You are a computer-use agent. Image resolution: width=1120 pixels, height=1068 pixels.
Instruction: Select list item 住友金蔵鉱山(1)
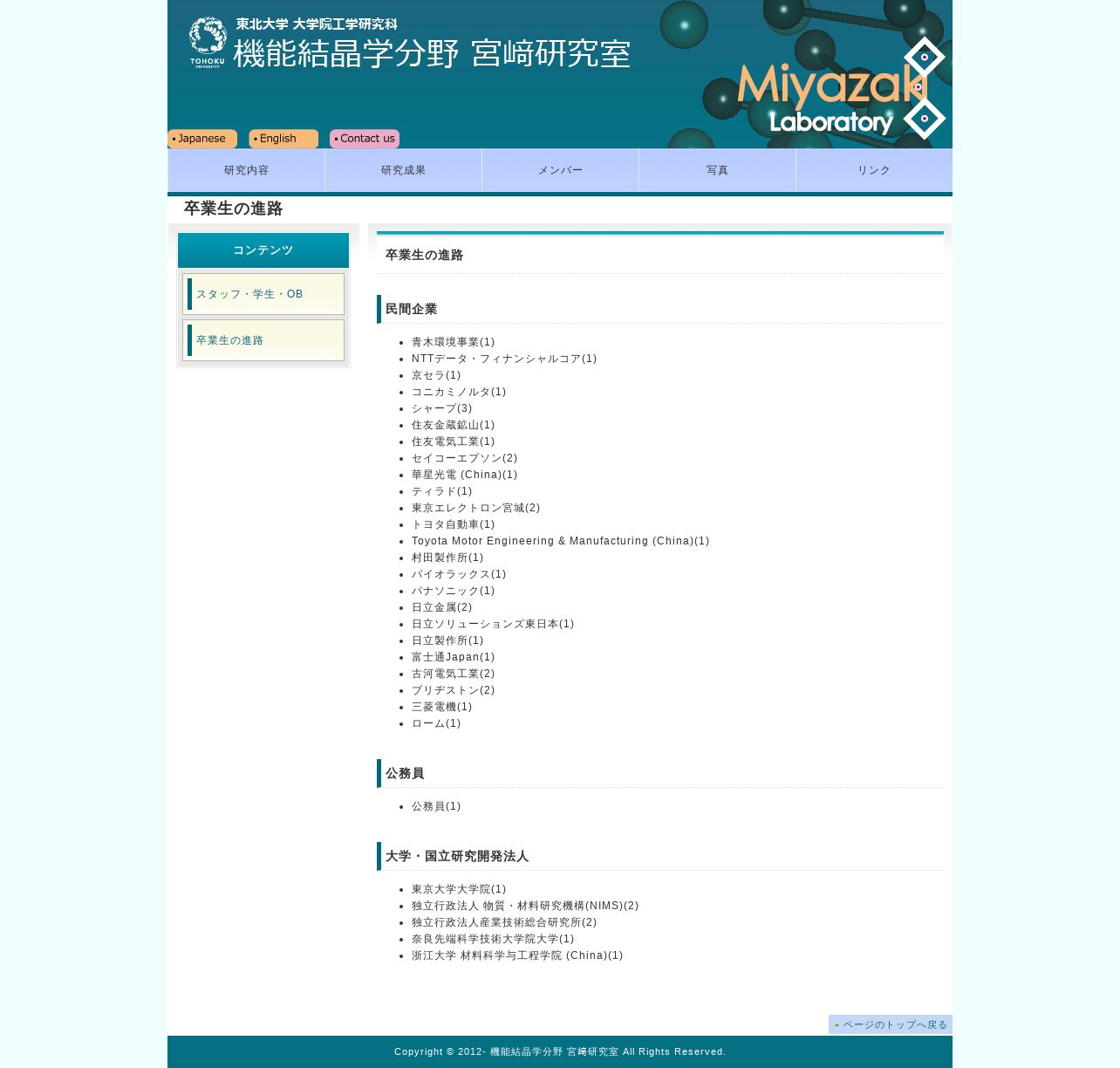point(453,425)
